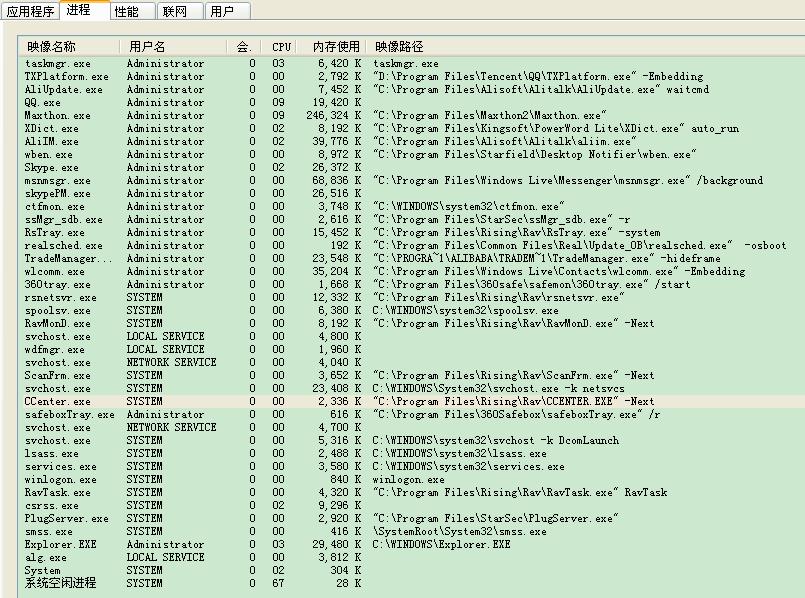
Task: Click the PowerWord Lite\XDict.exe path
Action: (556, 128)
